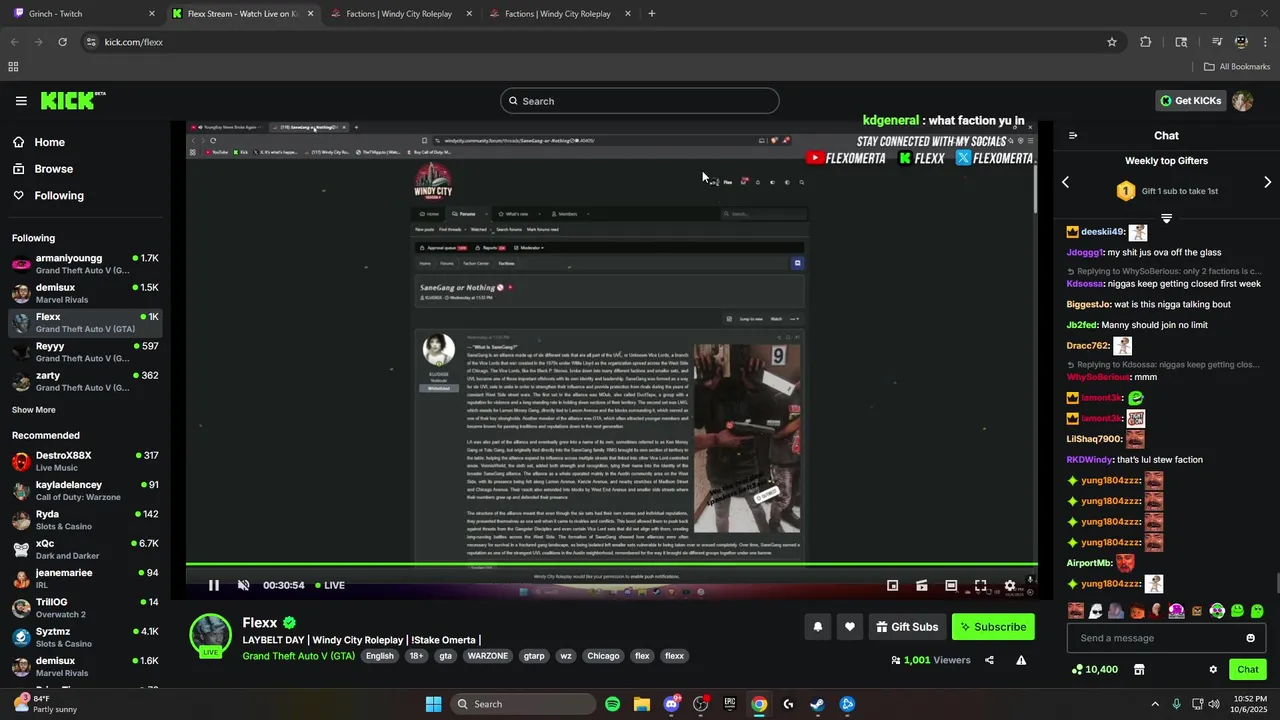The image size is (1280, 720).
Task: Click the address bar URL
Action: point(133,42)
